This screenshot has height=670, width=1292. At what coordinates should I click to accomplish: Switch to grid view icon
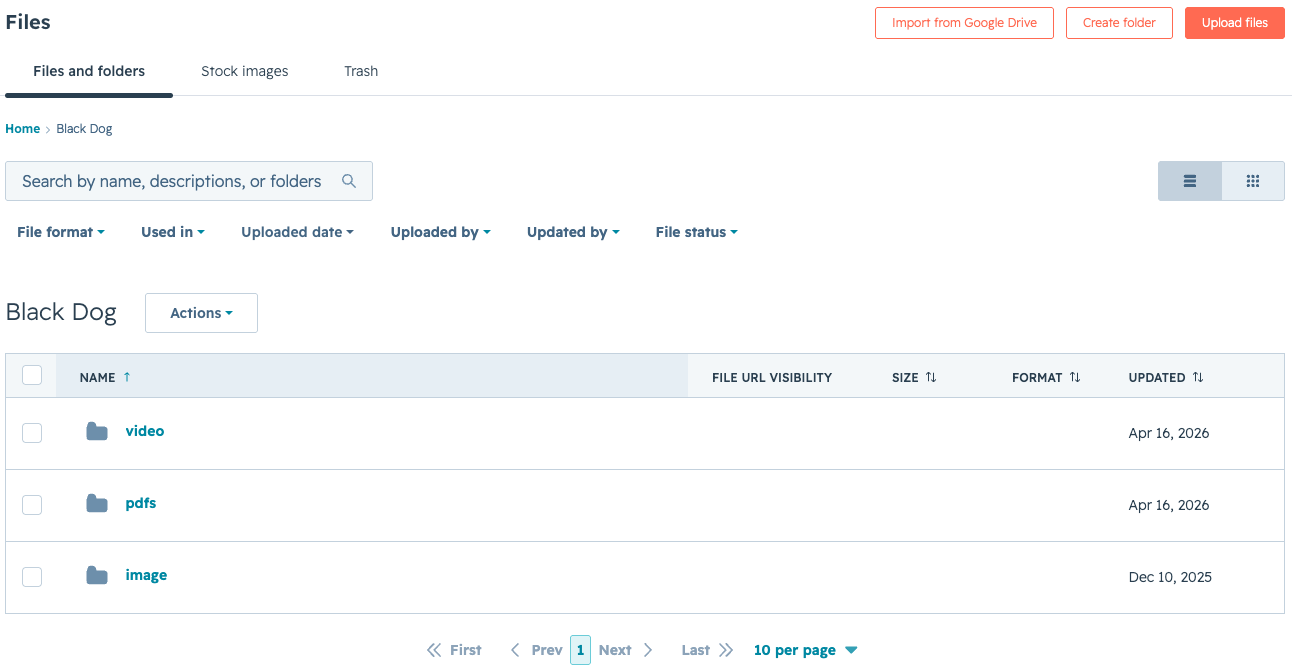coord(1253,181)
